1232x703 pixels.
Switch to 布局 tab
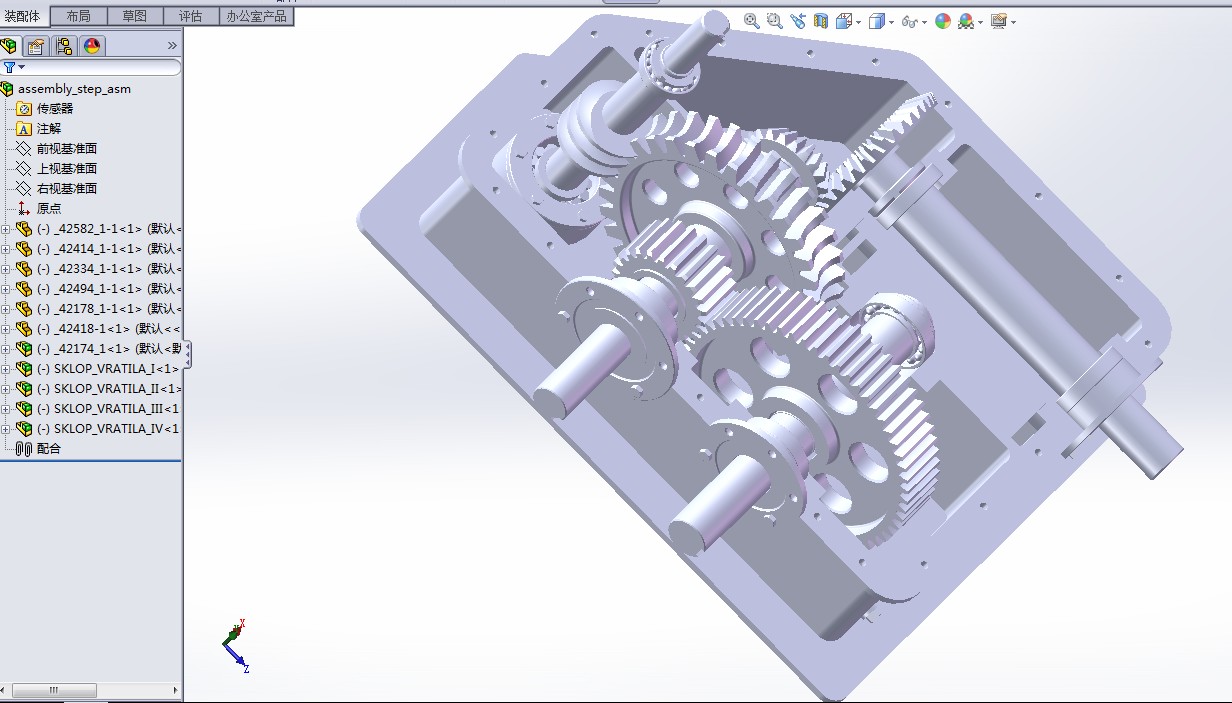pos(77,16)
